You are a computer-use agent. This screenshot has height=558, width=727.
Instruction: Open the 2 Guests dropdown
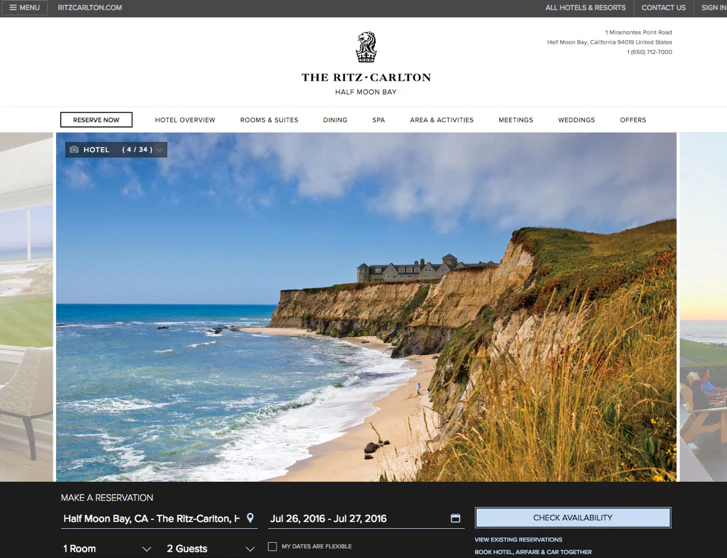210,549
